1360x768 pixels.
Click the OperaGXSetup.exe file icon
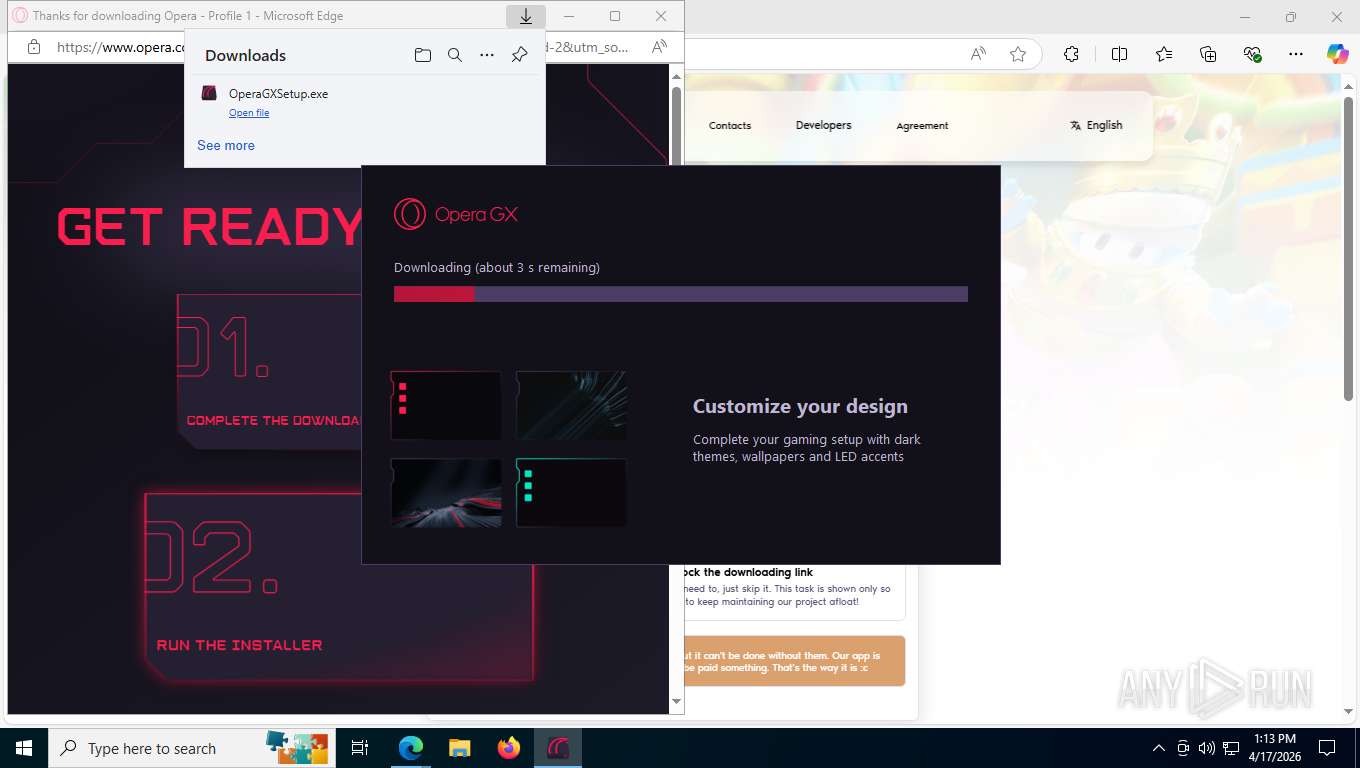click(209, 93)
